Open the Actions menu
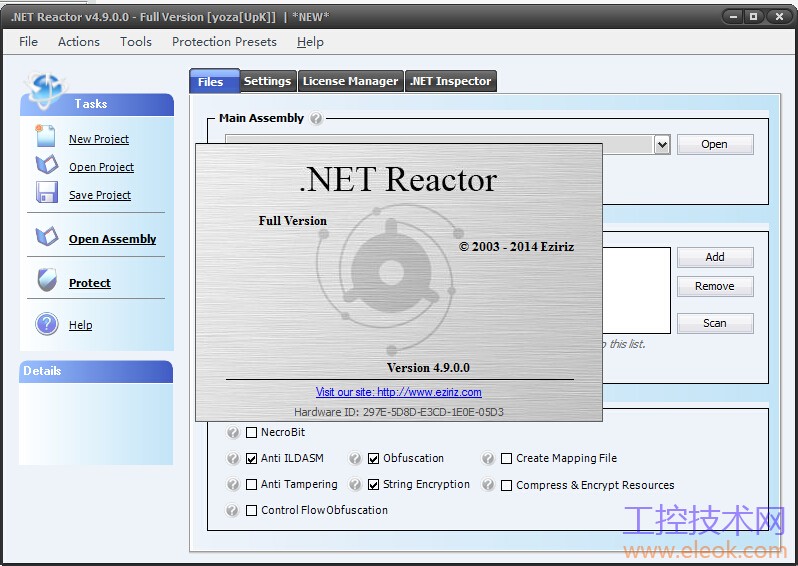This screenshot has height=566, width=798. tap(79, 42)
